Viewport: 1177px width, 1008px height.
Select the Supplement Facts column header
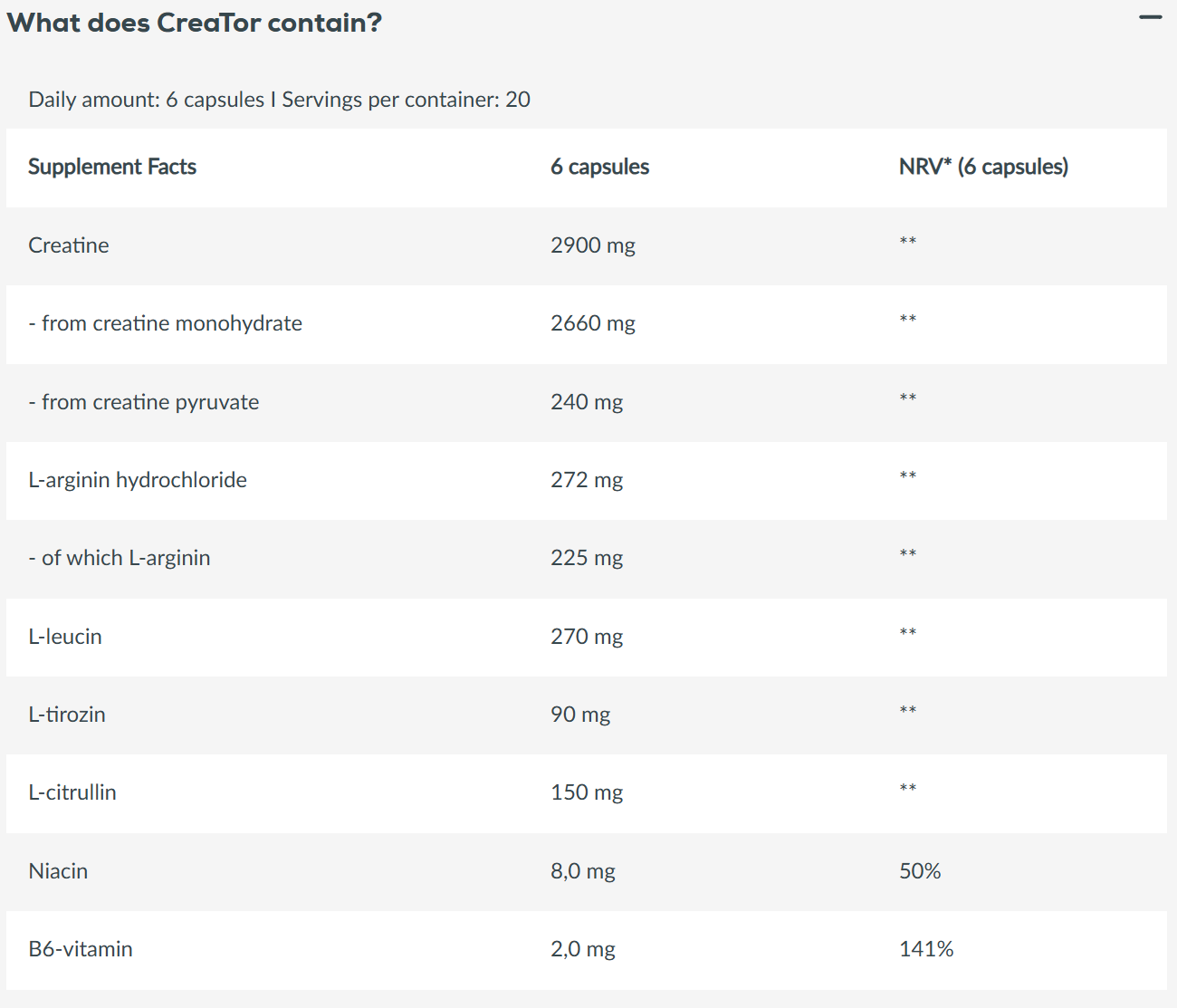(x=112, y=167)
